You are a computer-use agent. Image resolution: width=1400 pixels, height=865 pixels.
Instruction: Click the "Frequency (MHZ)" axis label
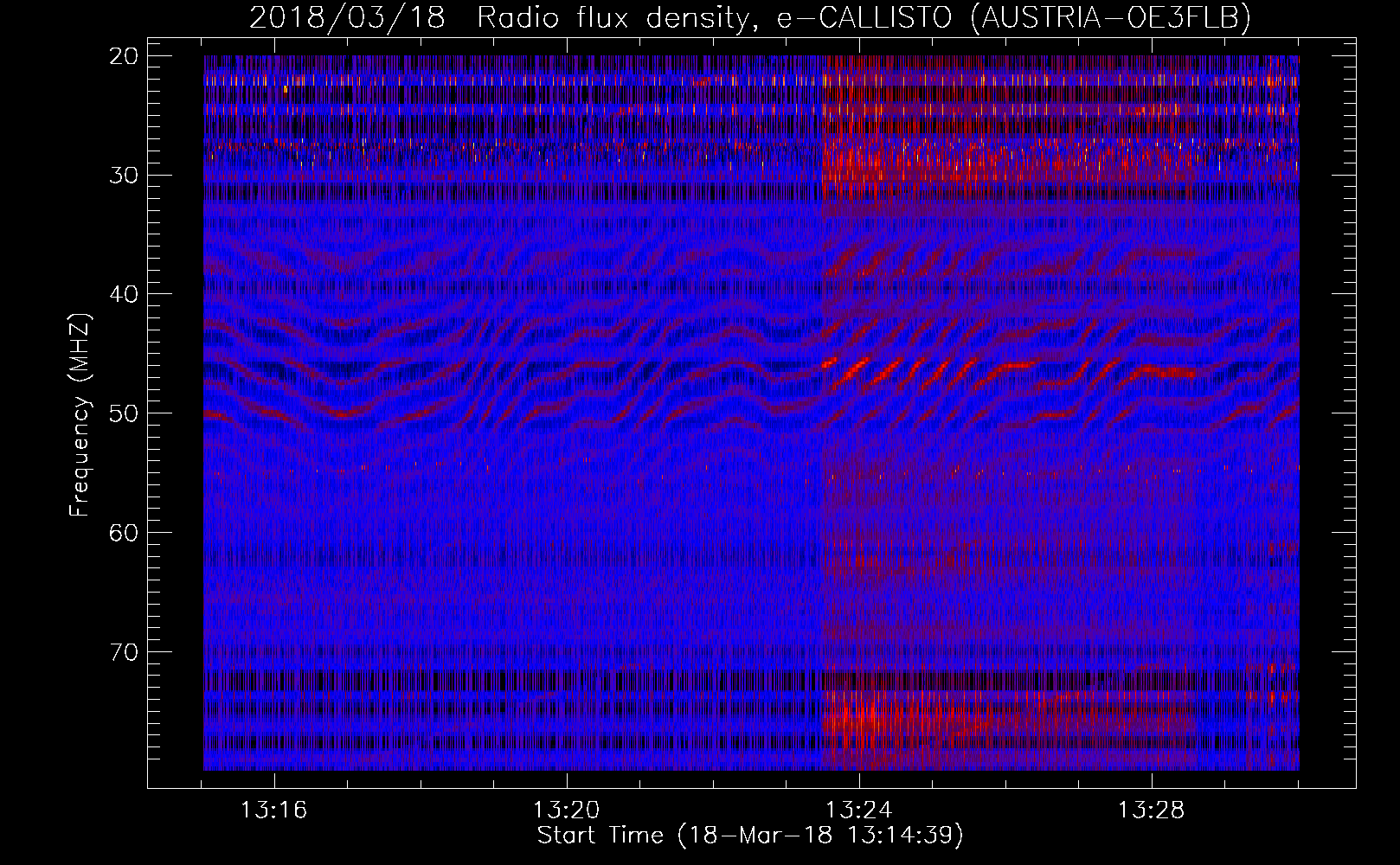coord(80,415)
